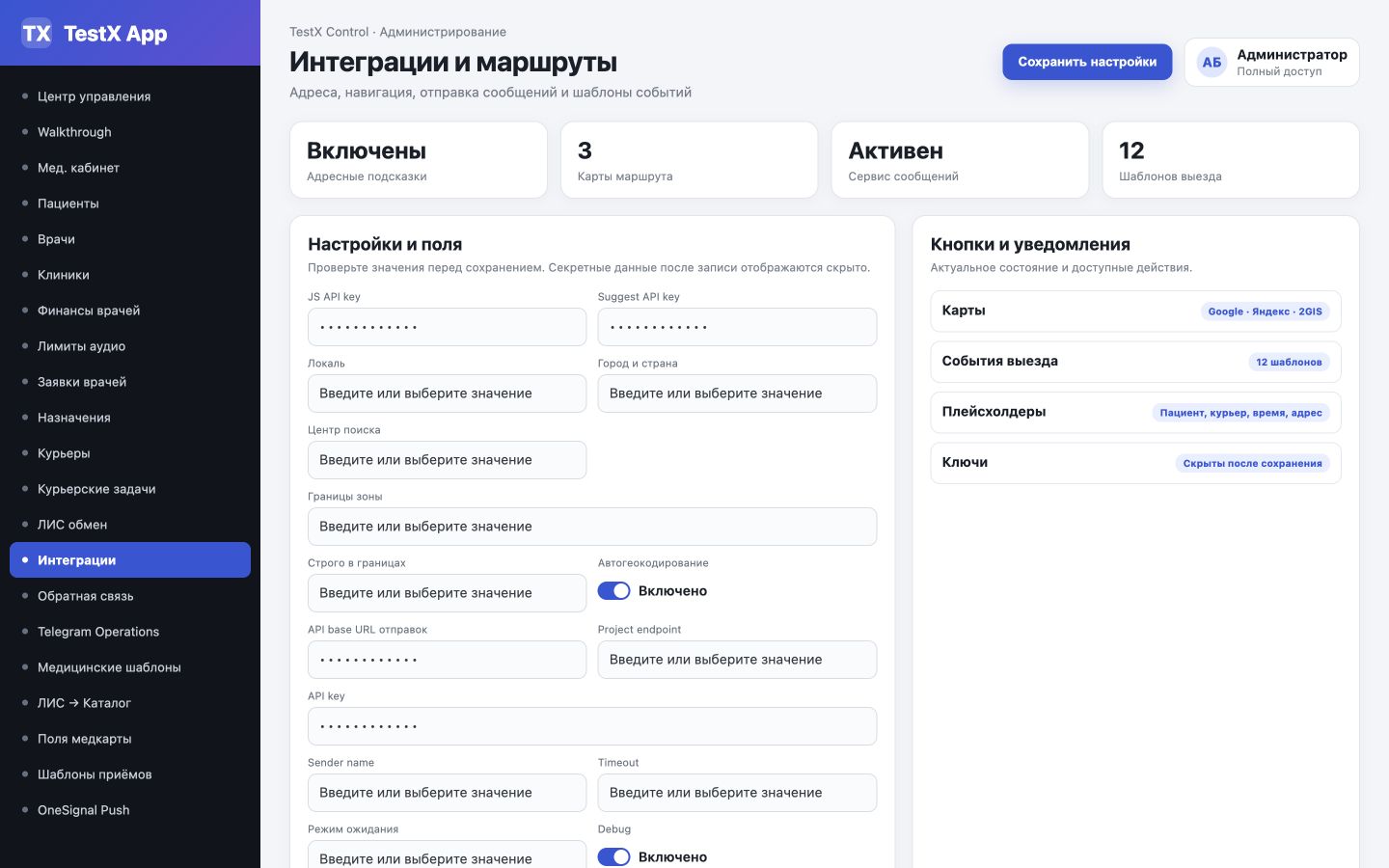Open the Локаль value combo box
The height and width of the screenshot is (868, 1389).
point(447,393)
